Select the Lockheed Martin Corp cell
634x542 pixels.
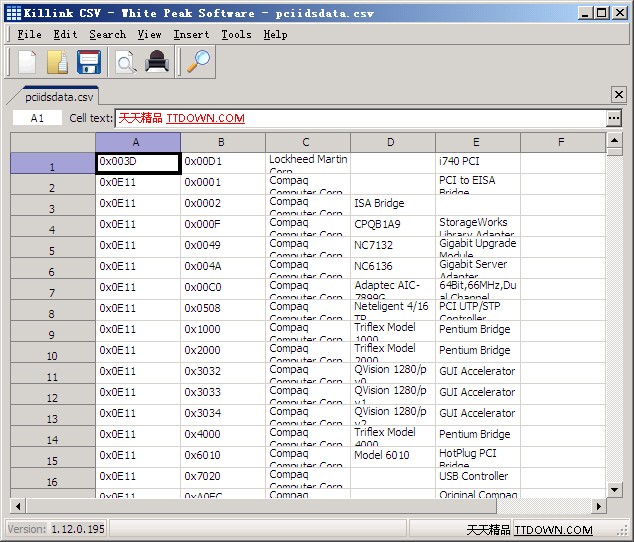point(308,163)
